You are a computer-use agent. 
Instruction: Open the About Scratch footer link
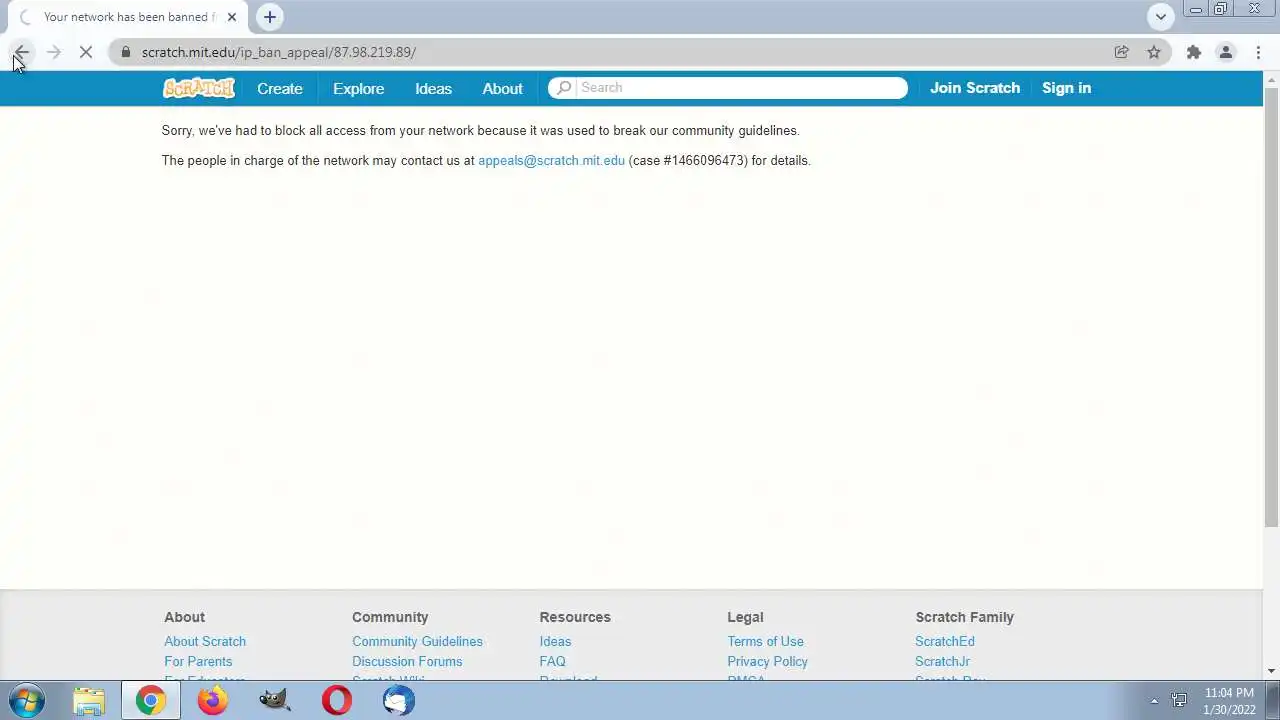tap(205, 641)
